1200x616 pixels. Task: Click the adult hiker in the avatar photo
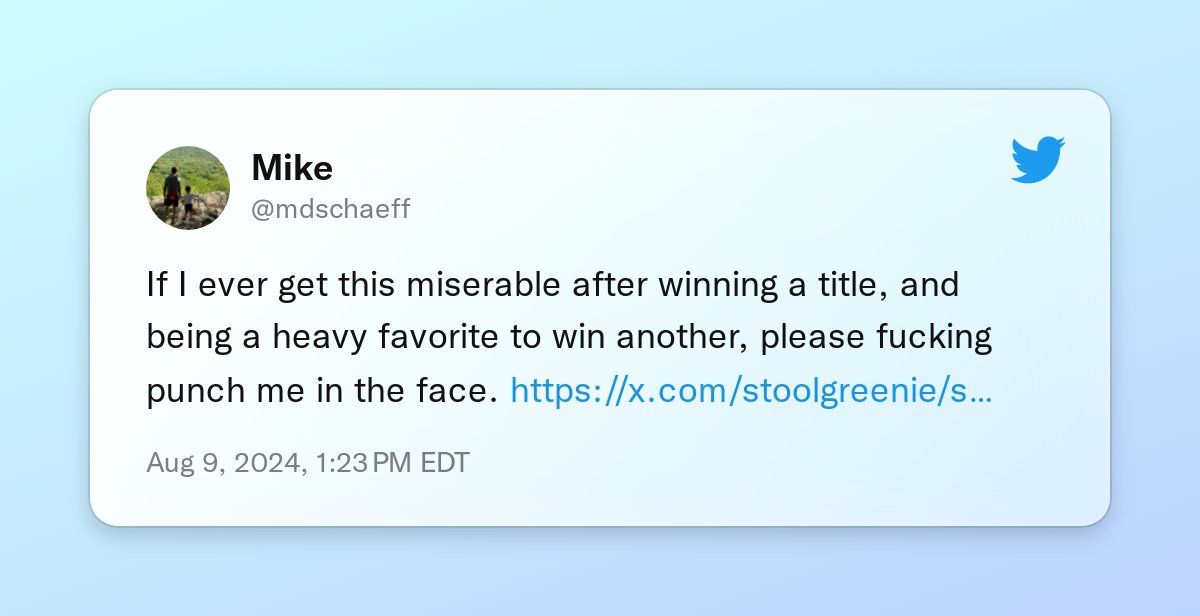point(172,191)
